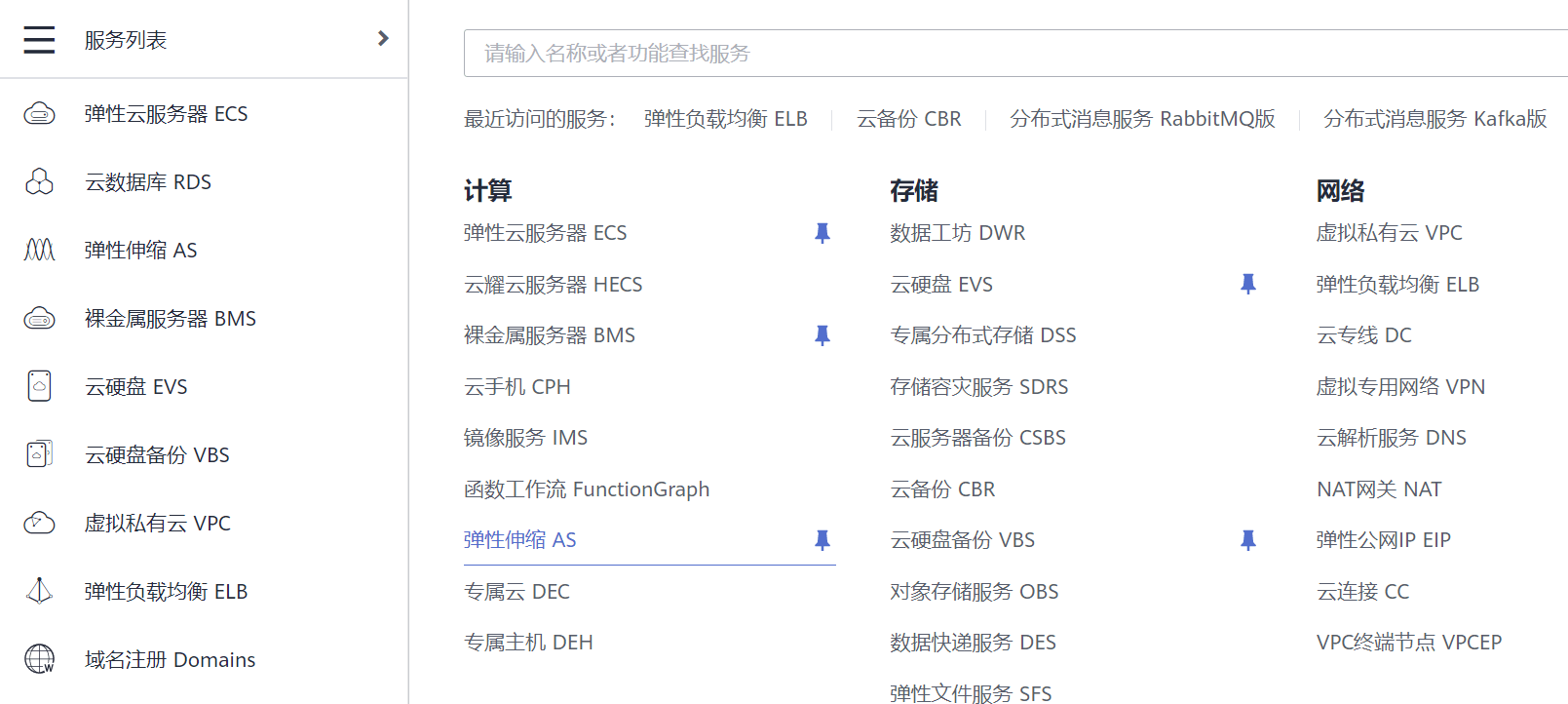Open 虚拟私有云 VPC under 网络
This screenshot has width=1568, height=704.
(x=1390, y=233)
